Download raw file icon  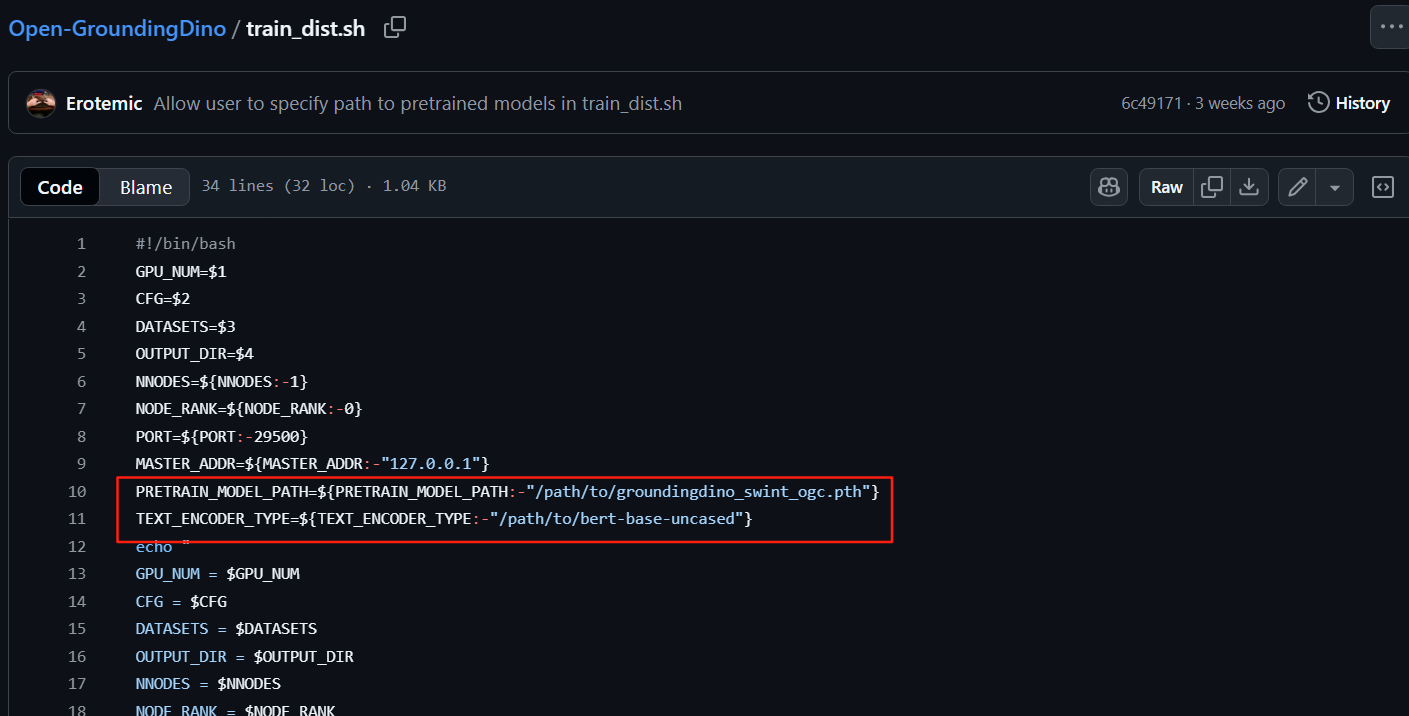click(x=1248, y=187)
